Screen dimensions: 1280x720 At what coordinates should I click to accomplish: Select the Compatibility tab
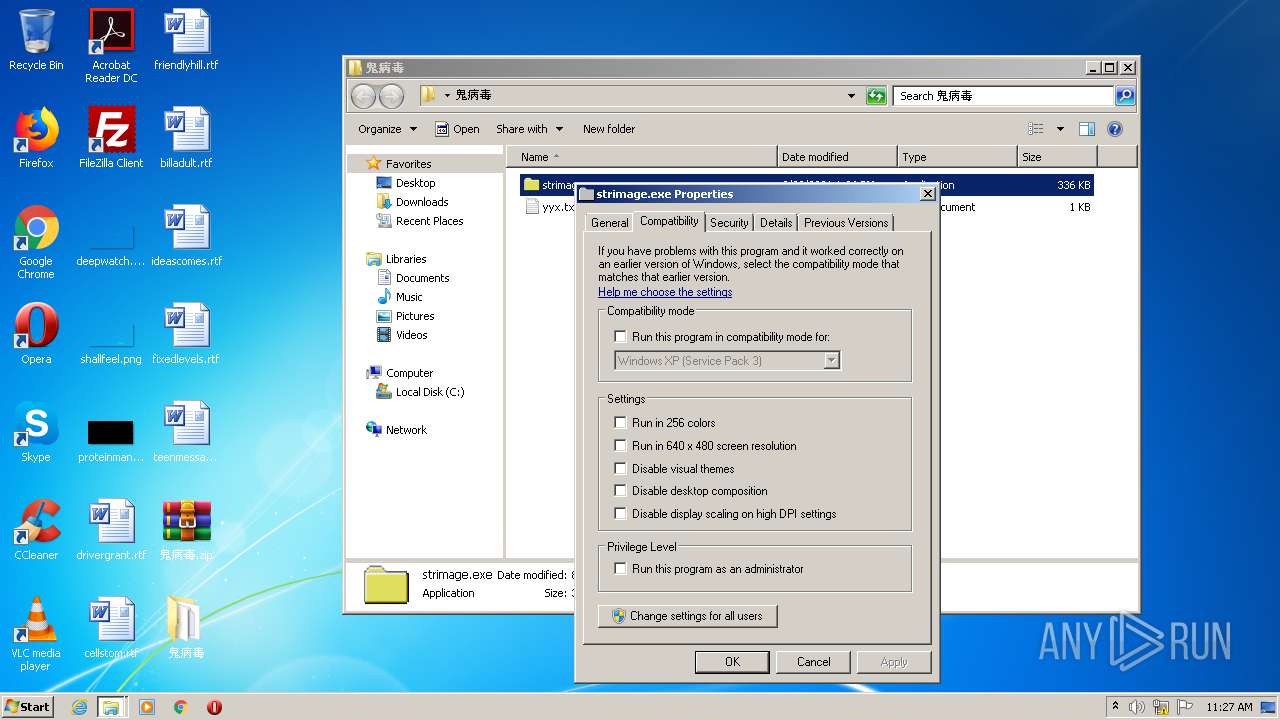[669, 221]
